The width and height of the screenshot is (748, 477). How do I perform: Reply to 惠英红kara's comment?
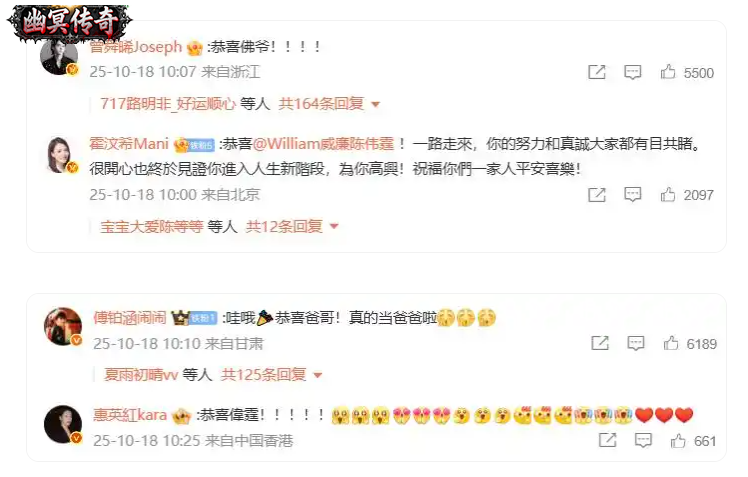643,440
